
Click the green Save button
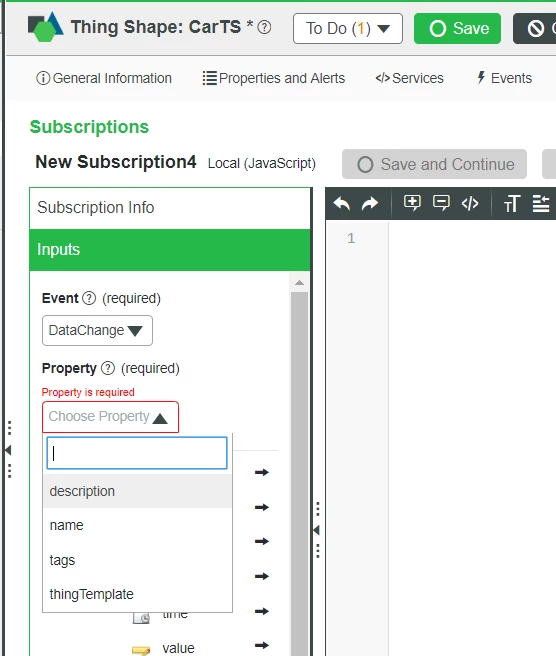457,28
